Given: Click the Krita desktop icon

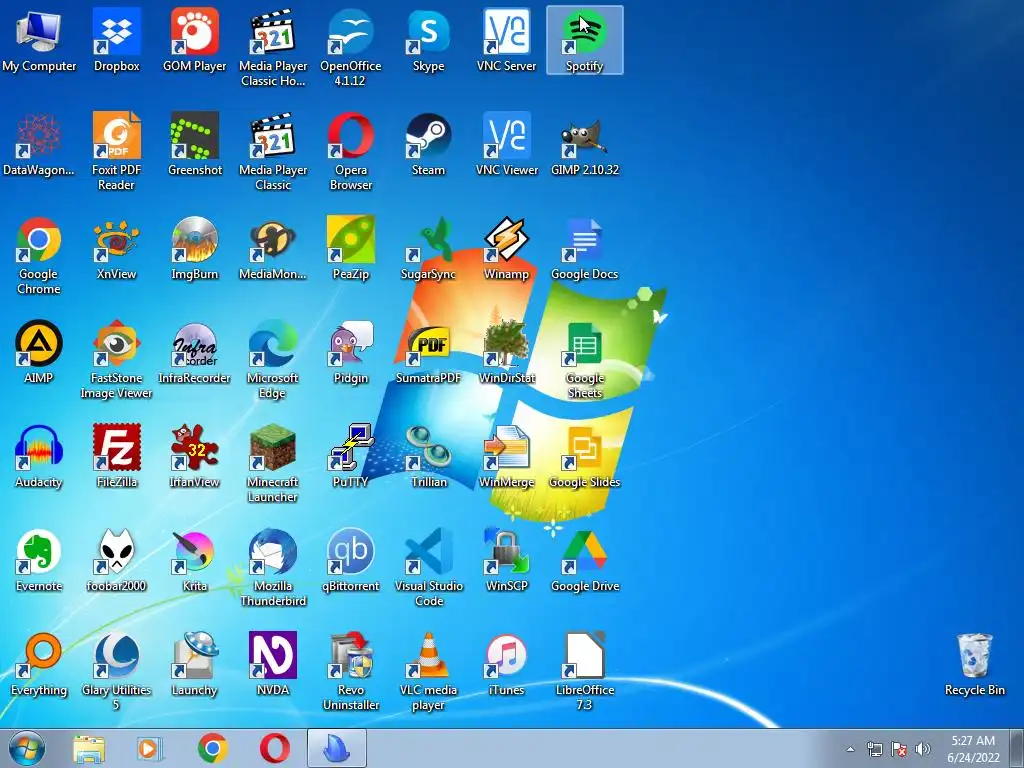Looking at the screenshot, I should [195, 560].
